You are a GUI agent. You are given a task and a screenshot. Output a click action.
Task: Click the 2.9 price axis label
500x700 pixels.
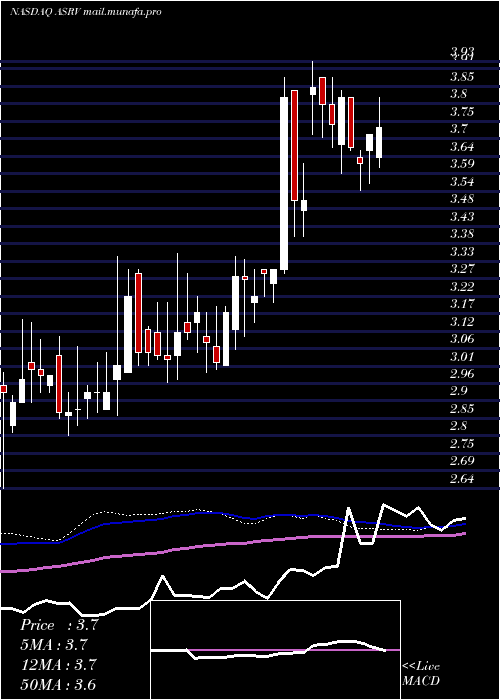click(x=459, y=392)
